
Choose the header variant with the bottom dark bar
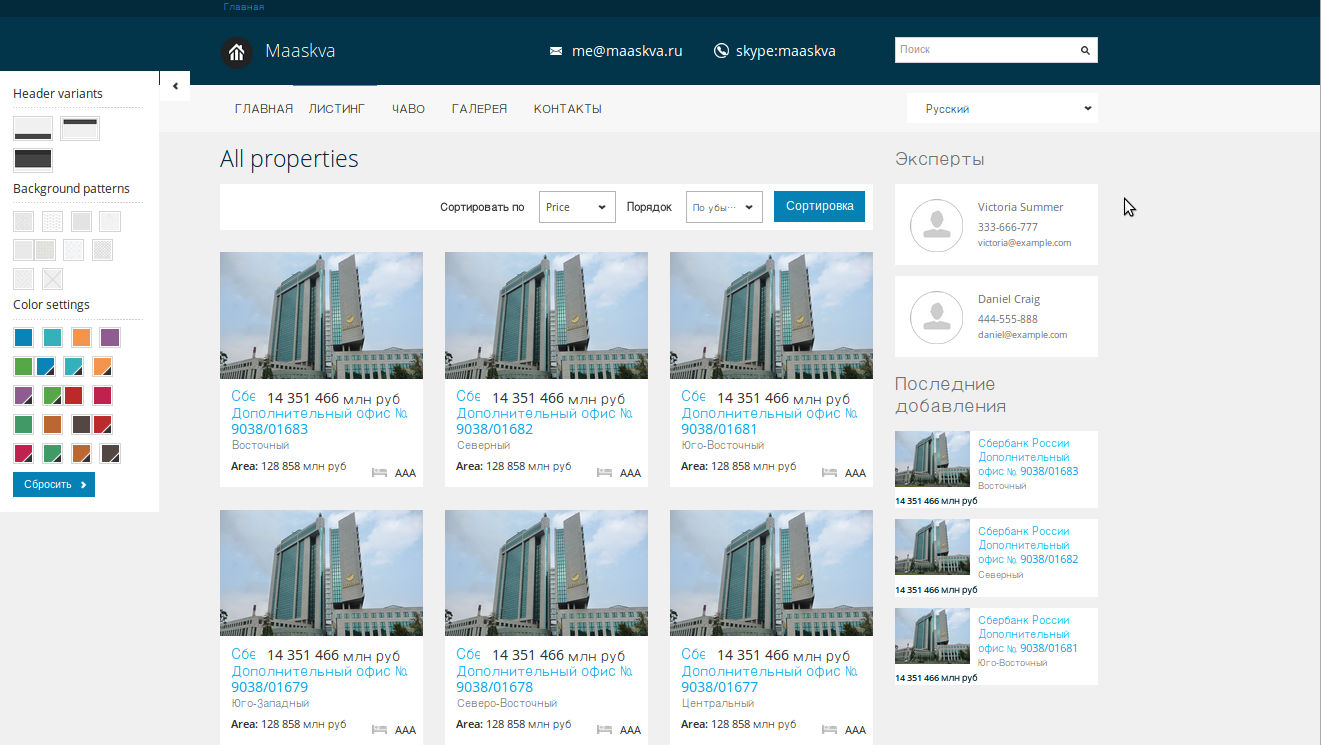pyautogui.click(x=33, y=129)
